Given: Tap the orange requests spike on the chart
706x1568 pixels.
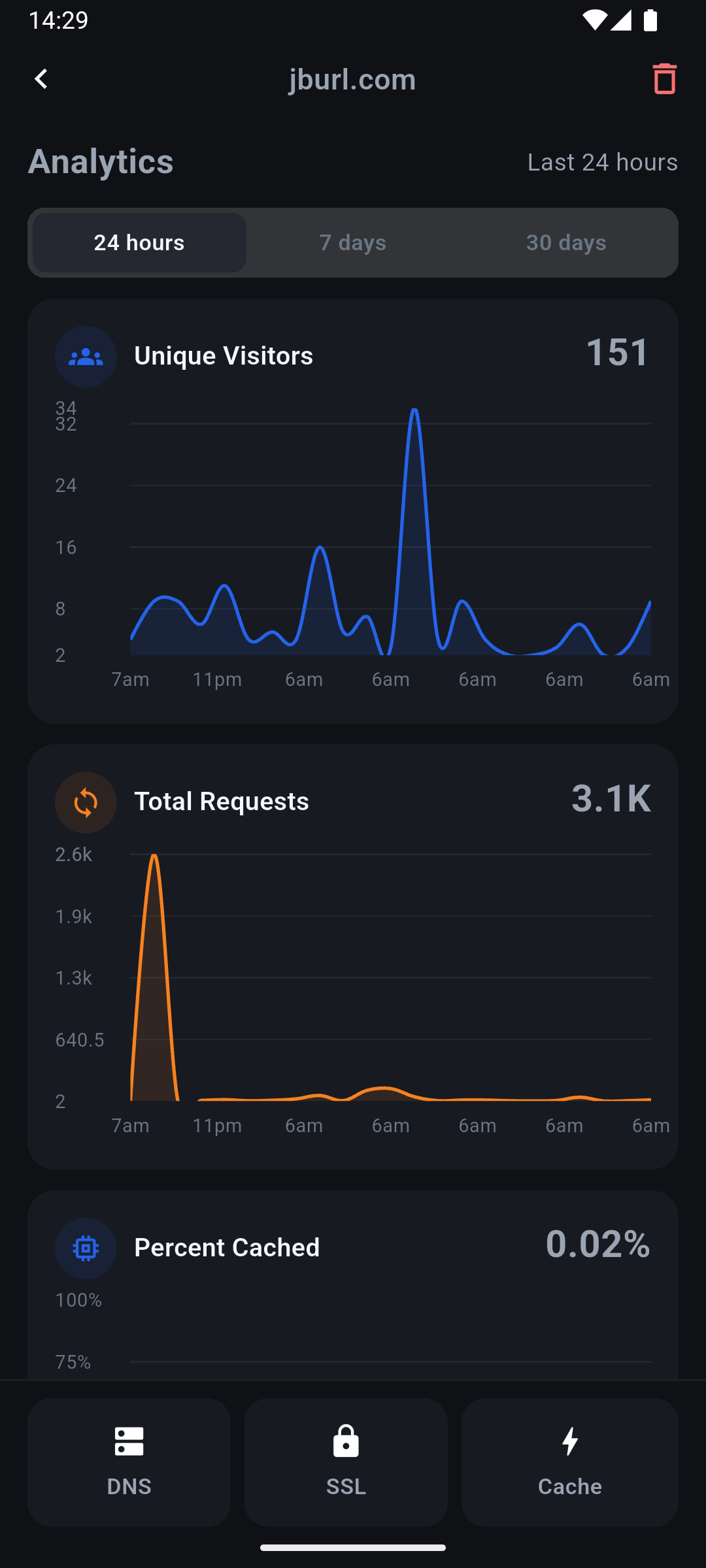Looking at the screenshot, I should coord(154,857).
